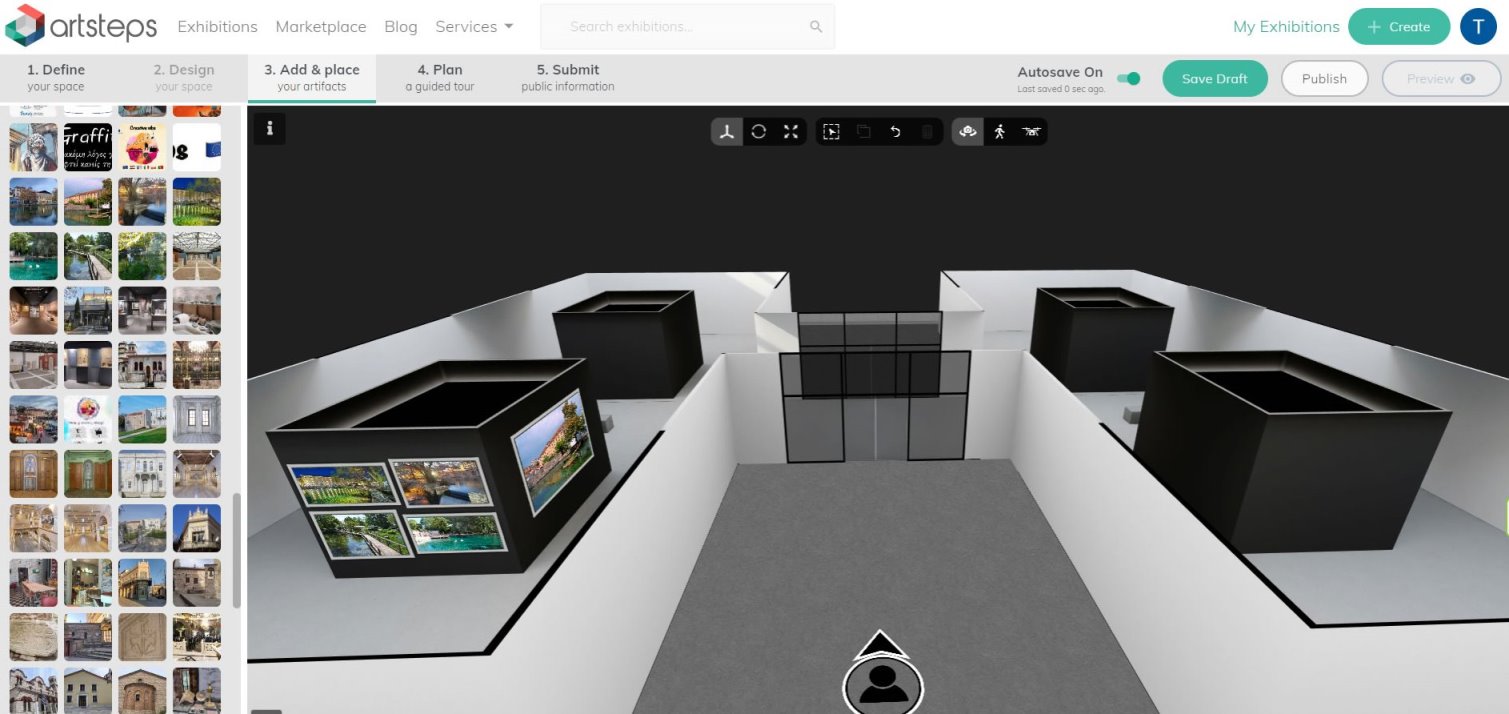Open the info panel icon
This screenshot has height=714, width=1509.
click(270, 128)
